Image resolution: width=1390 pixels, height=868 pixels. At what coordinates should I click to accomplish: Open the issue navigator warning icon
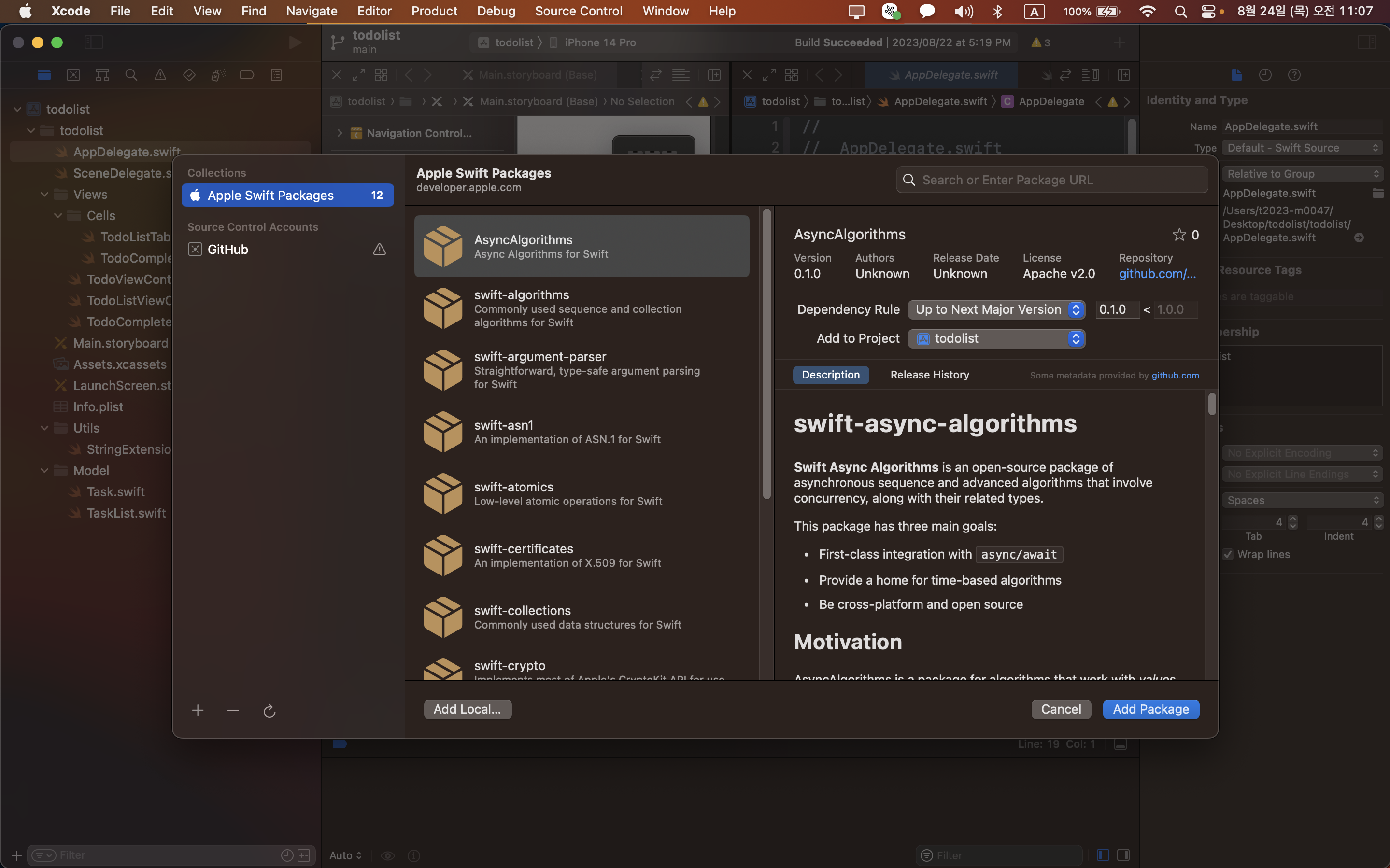click(x=160, y=75)
